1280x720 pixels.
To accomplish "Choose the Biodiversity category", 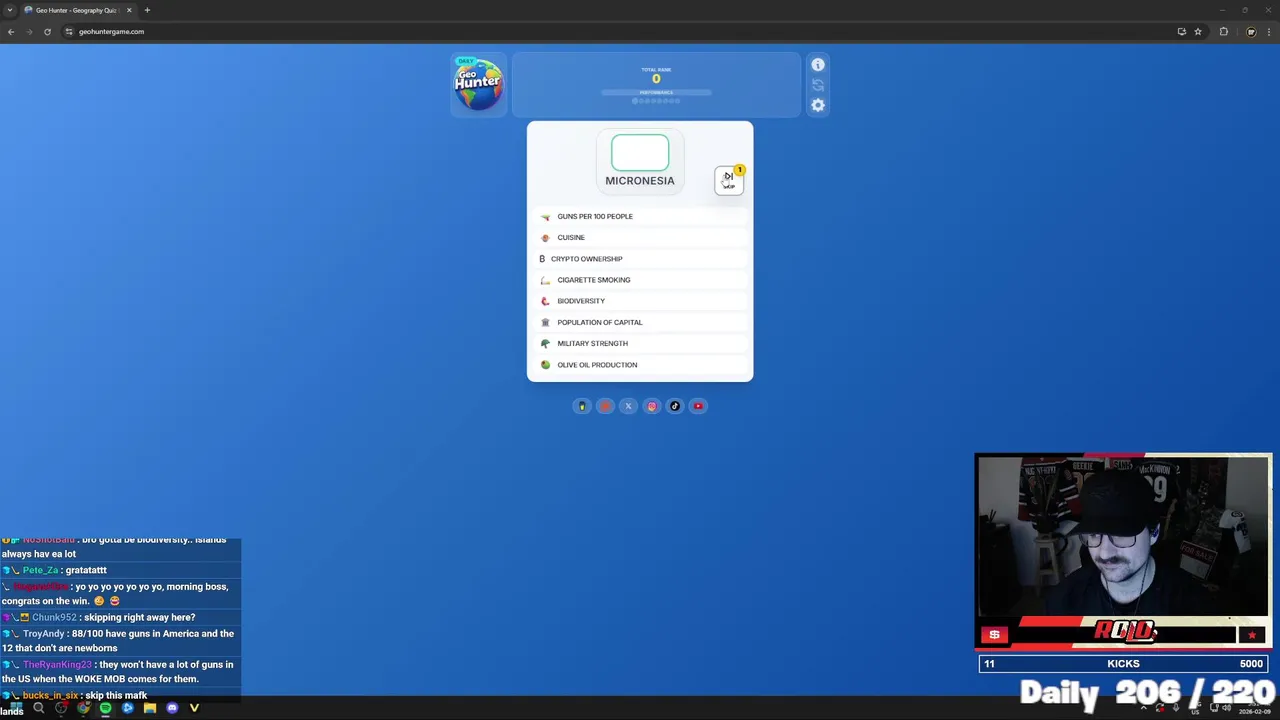I will 640,301.
